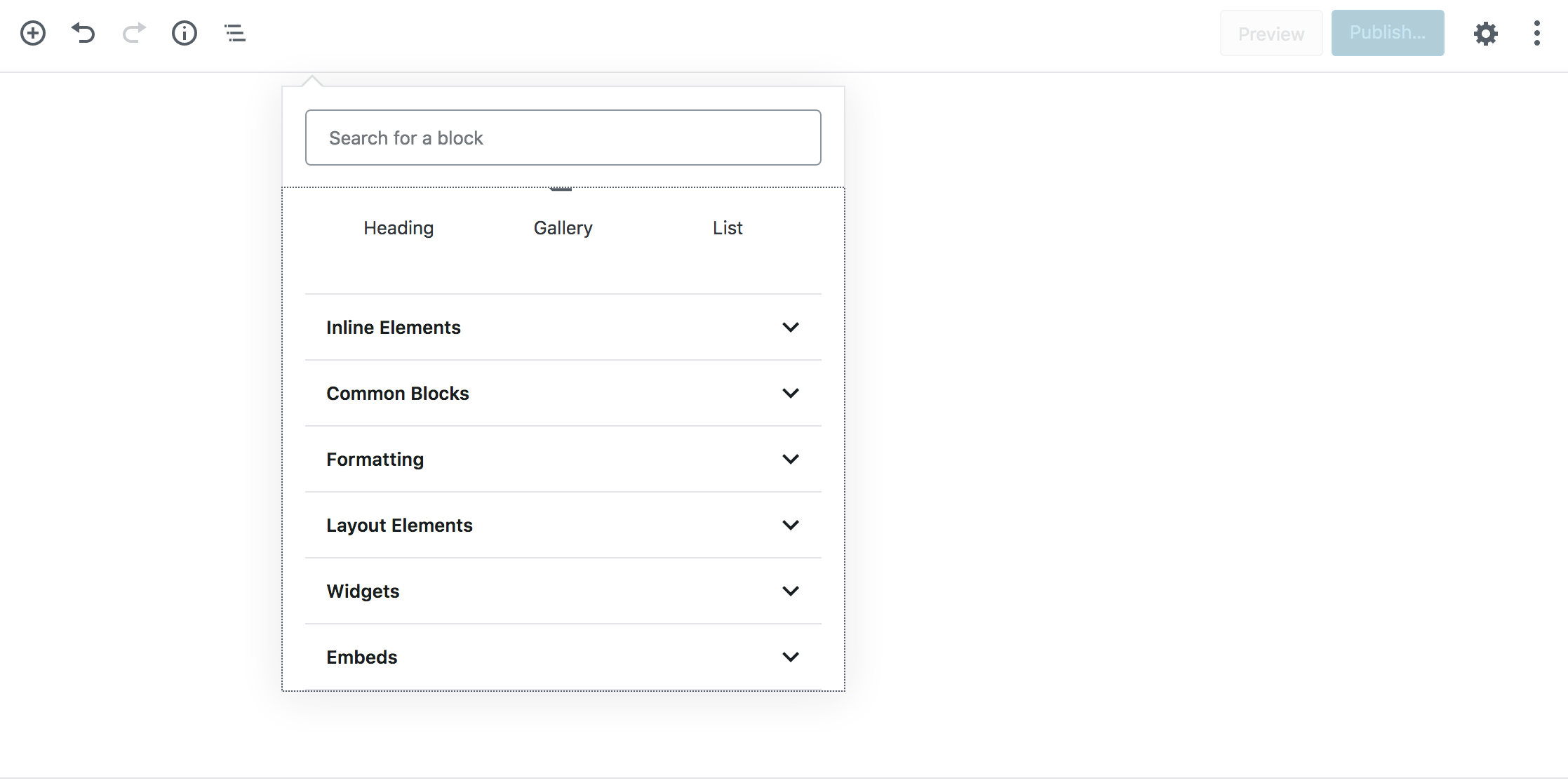Click the Add block plus icon
Screen dimensions: 1568x783
coord(33,33)
